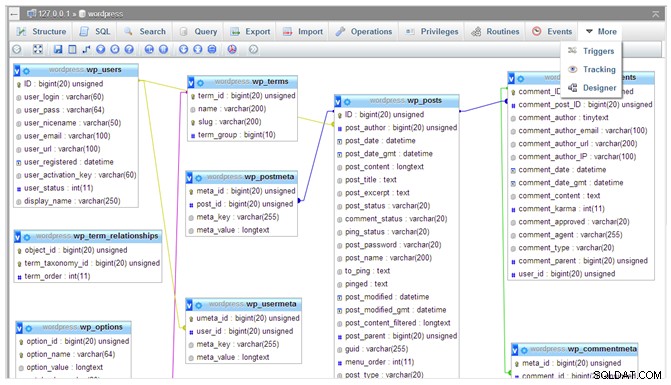Save table positions using the floppy disk icon
This screenshot has height=385, width=671.
58,49
